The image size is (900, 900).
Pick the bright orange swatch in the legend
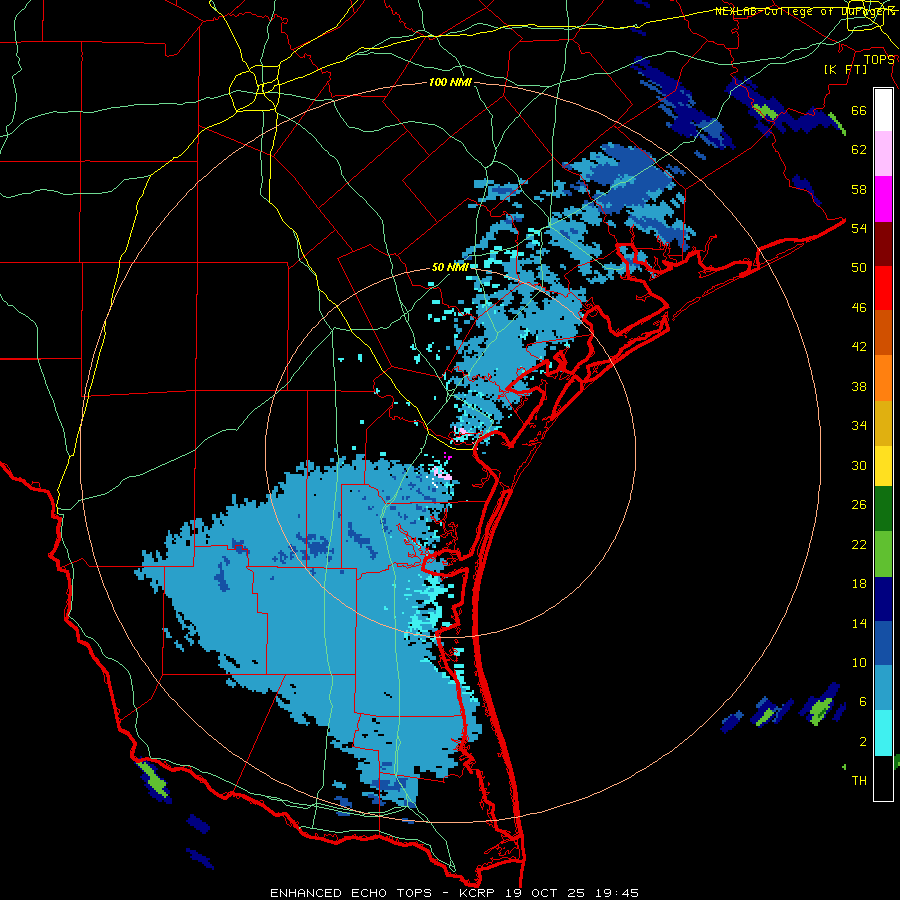coord(883,378)
